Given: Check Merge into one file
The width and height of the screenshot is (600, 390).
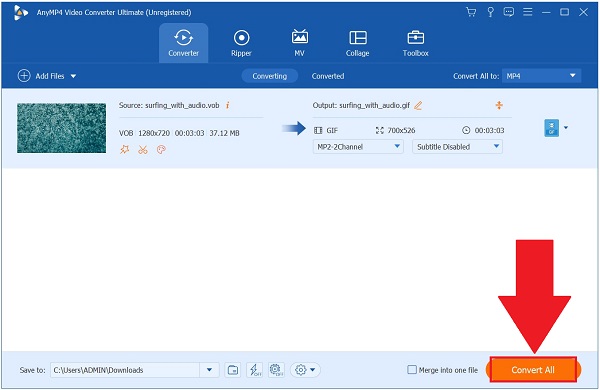Looking at the screenshot, I should (x=412, y=370).
